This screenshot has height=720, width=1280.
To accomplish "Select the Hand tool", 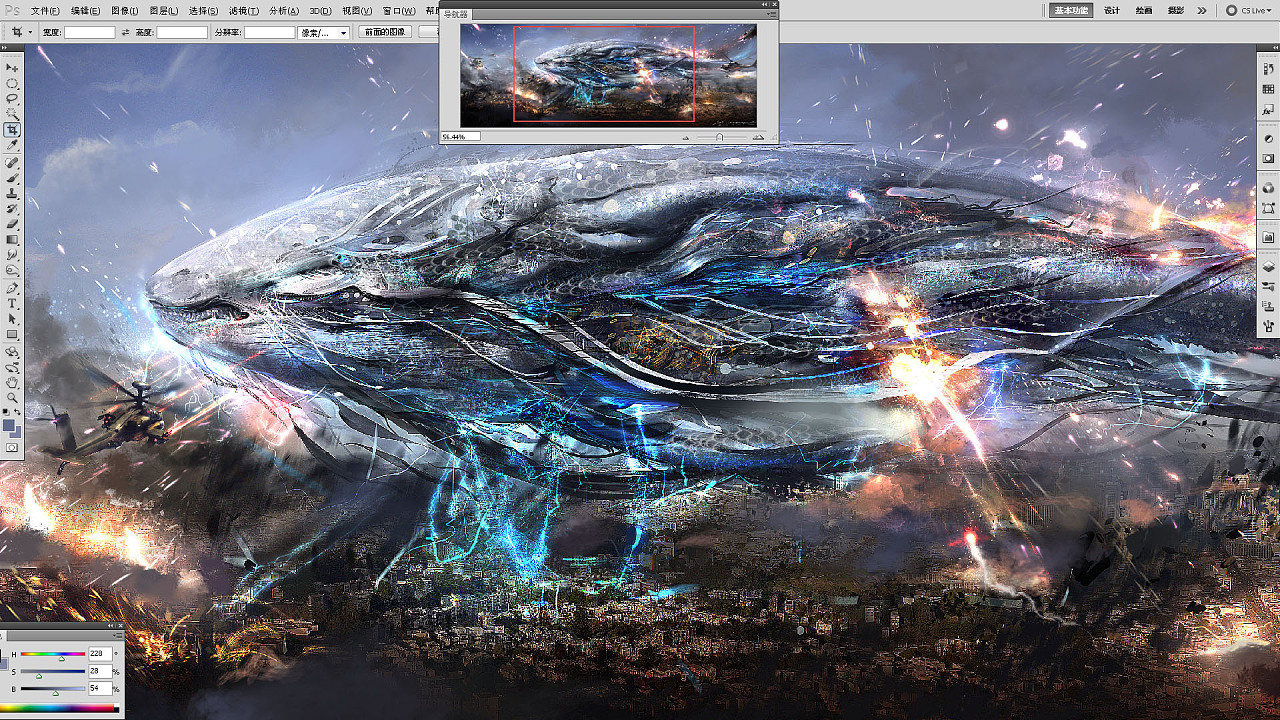I will (12, 382).
